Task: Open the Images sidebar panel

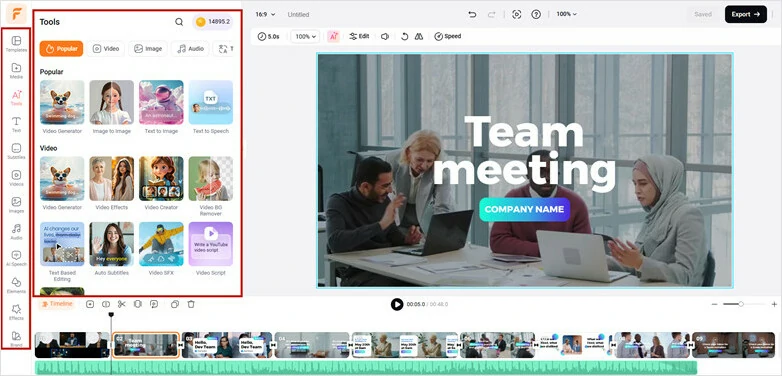Action: pyautogui.click(x=16, y=205)
